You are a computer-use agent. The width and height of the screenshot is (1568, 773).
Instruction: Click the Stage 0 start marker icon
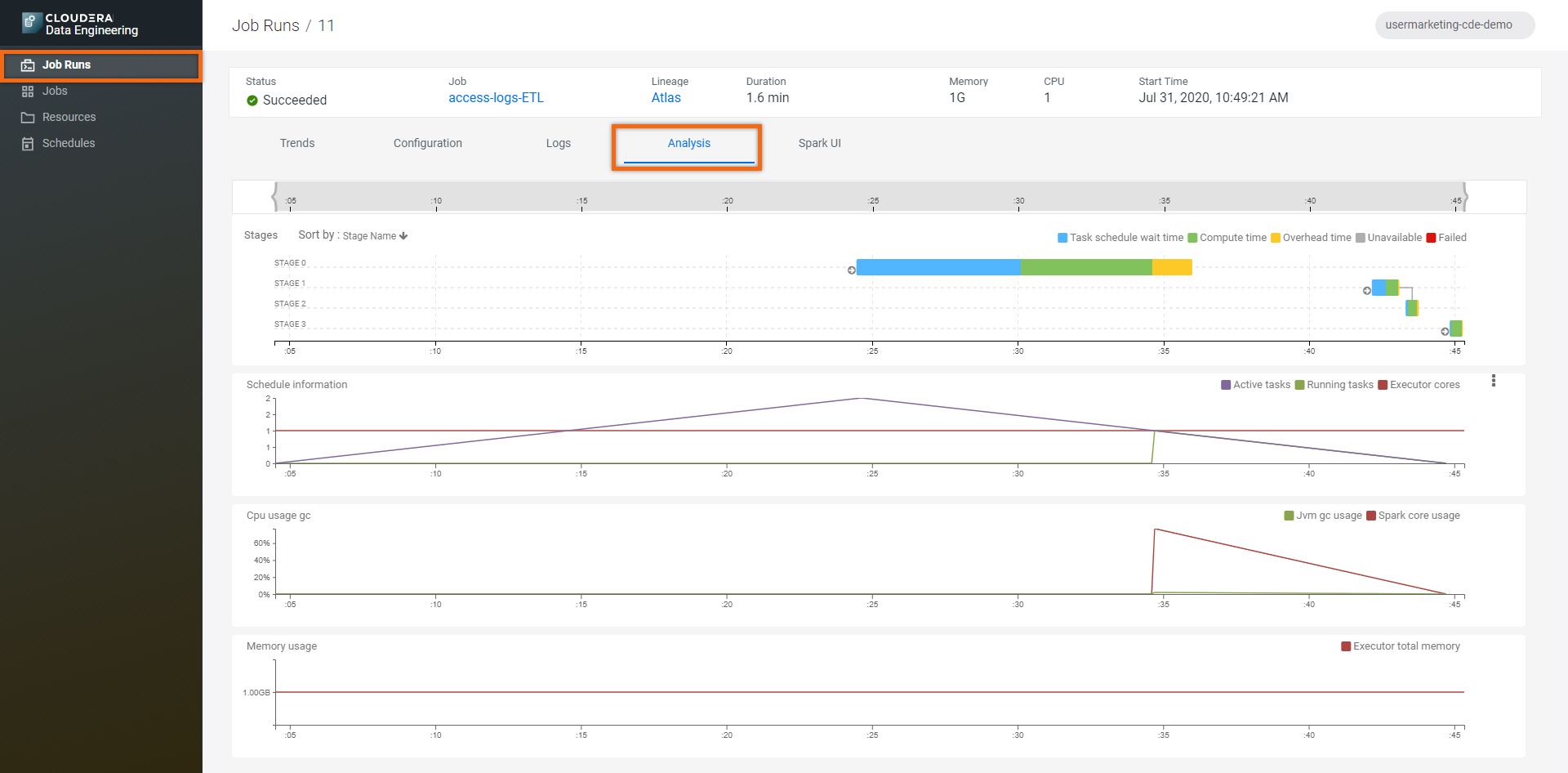click(x=852, y=270)
